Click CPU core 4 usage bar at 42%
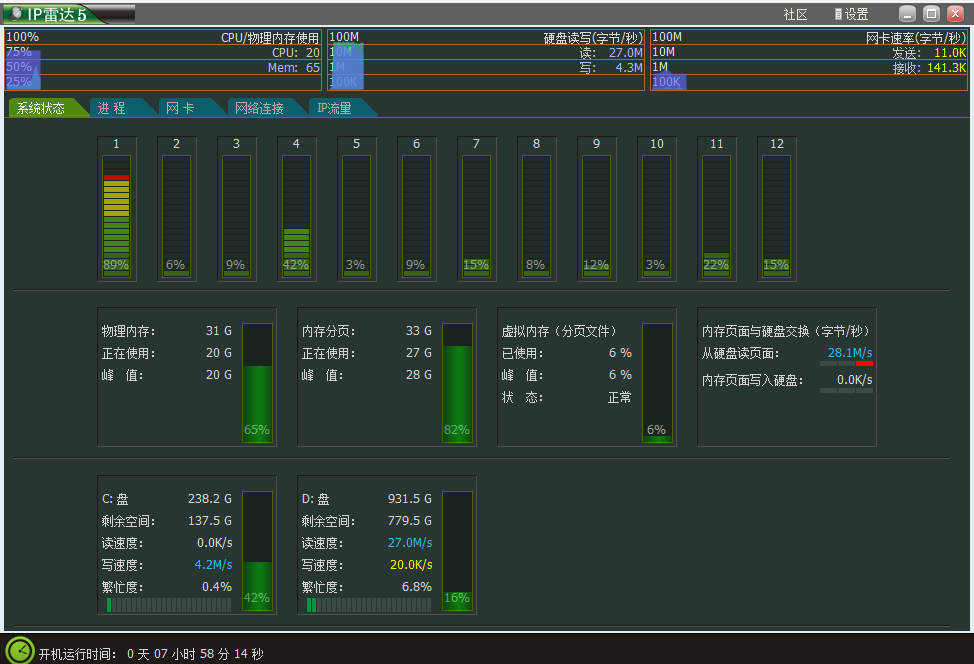The width and height of the screenshot is (974, 664). pyautogui.click(x=296, y=216)
